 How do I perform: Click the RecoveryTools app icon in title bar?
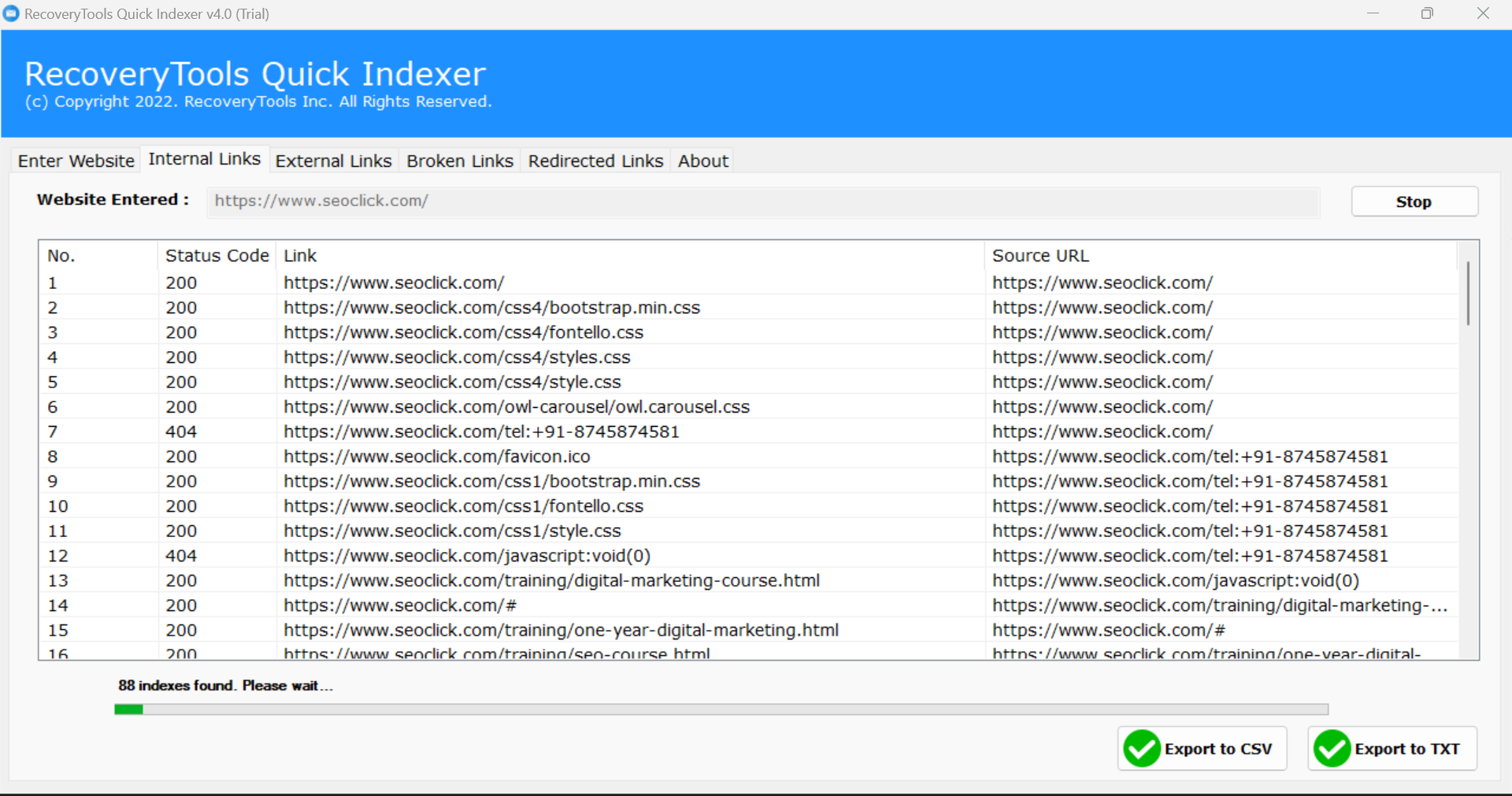tap(11, 13)
